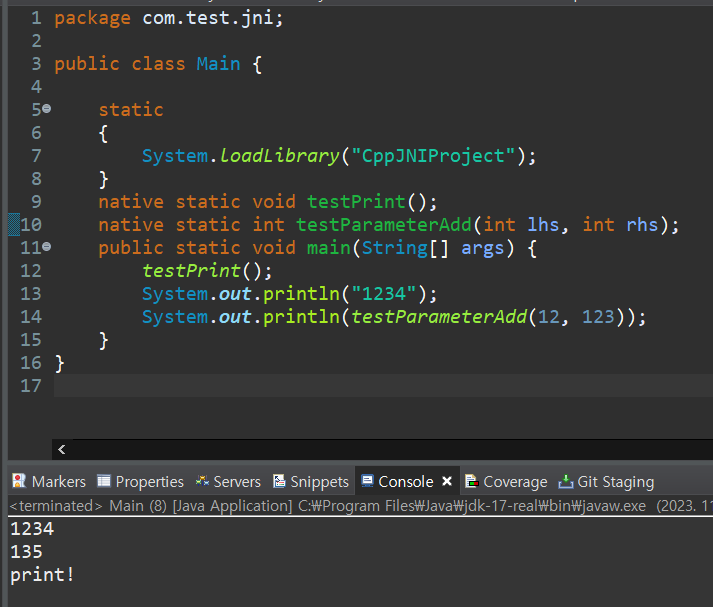Image resolution: width=713 pixels, height=607 pixels.
Task: Click the Git Staging icon
Action: tap(565, 481)
